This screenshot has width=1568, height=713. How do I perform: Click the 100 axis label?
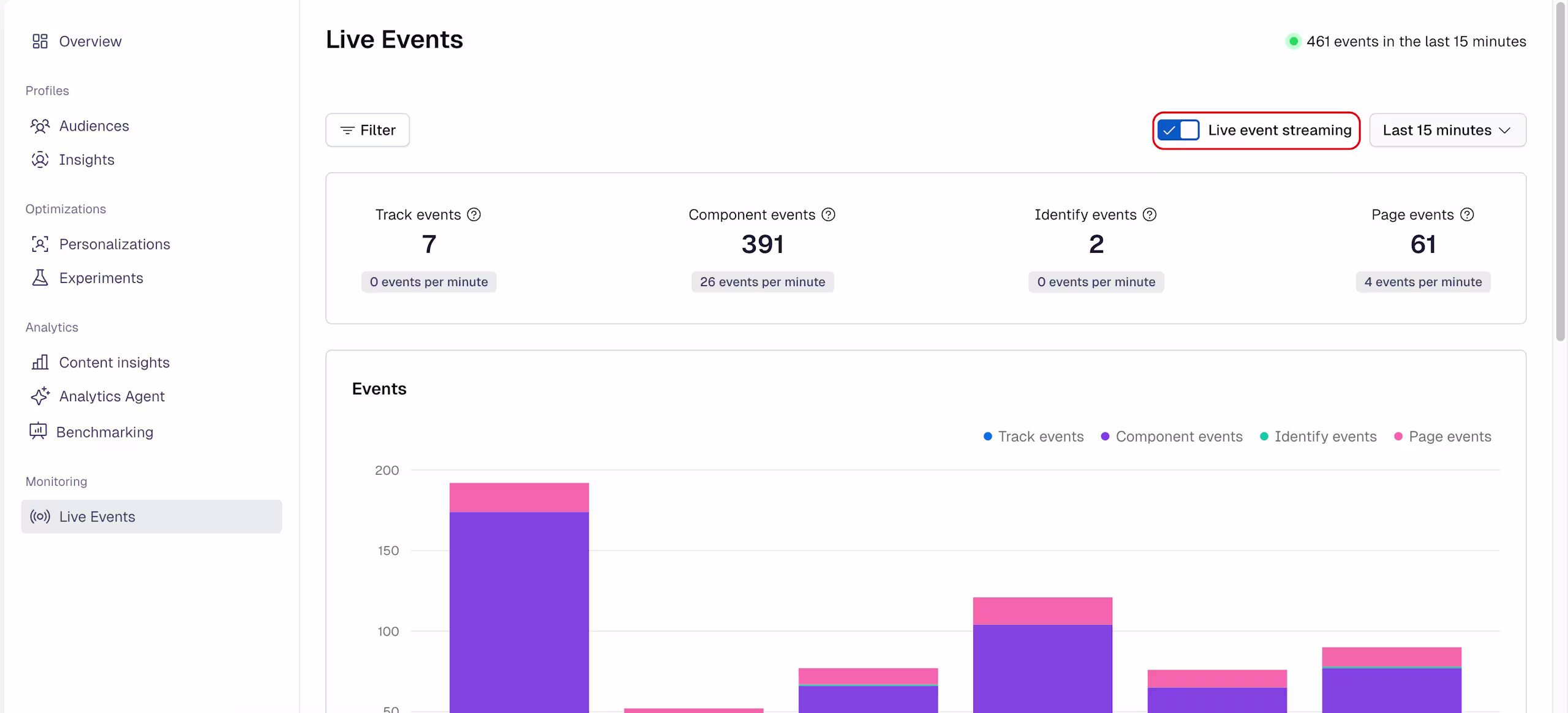pos(388,631)
